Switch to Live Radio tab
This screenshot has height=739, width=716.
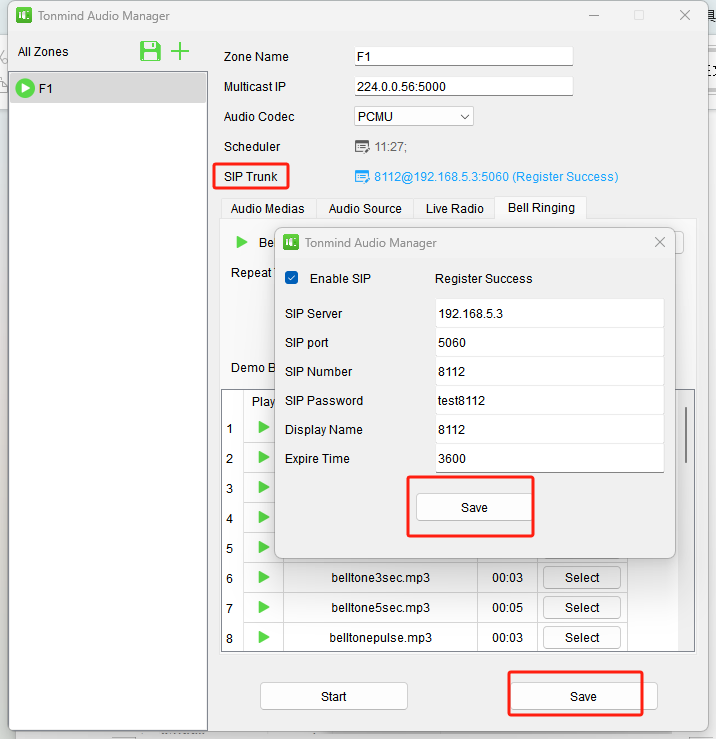(454, 209)
